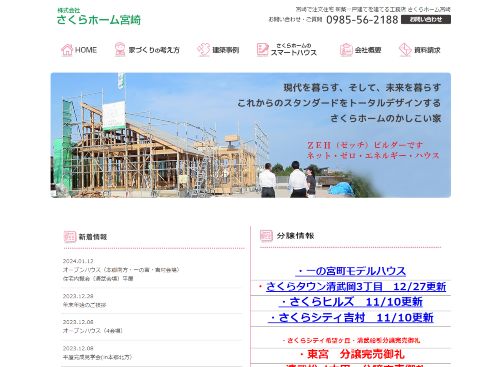The height and width of the screenshot is (367, 500).
Task: Open the 平屋完成見学会 news item
Action: coord(97,357)
